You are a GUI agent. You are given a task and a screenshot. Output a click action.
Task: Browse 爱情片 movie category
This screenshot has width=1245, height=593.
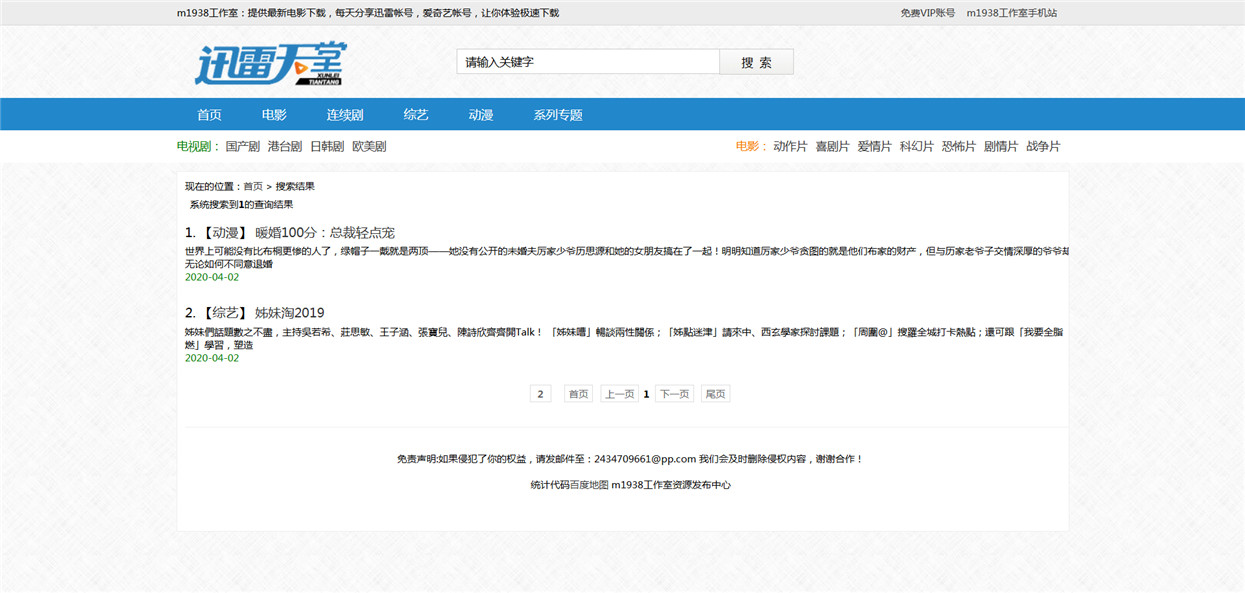[x=874, y=146]
